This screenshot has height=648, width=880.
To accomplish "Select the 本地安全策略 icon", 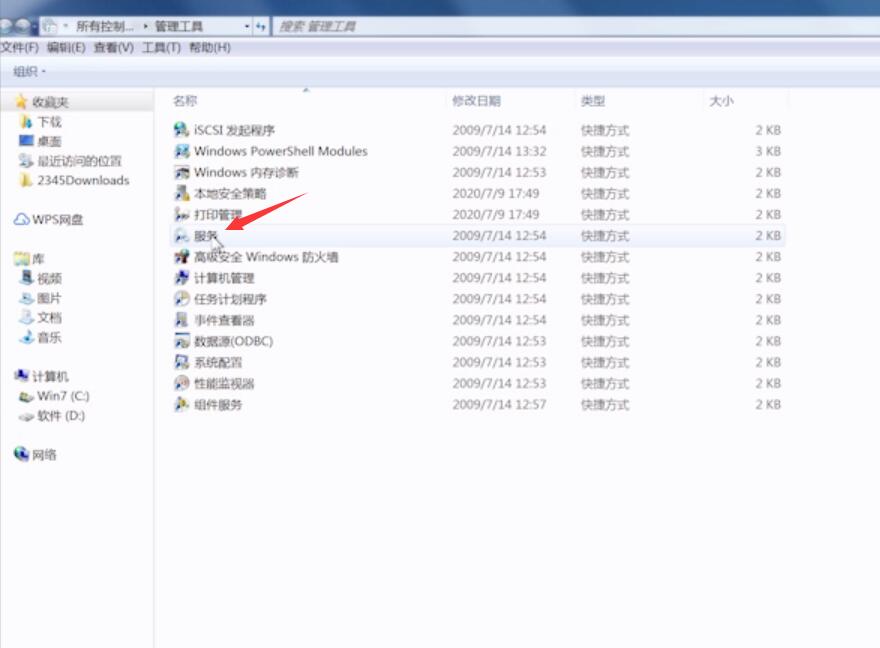I will (181, 194).
